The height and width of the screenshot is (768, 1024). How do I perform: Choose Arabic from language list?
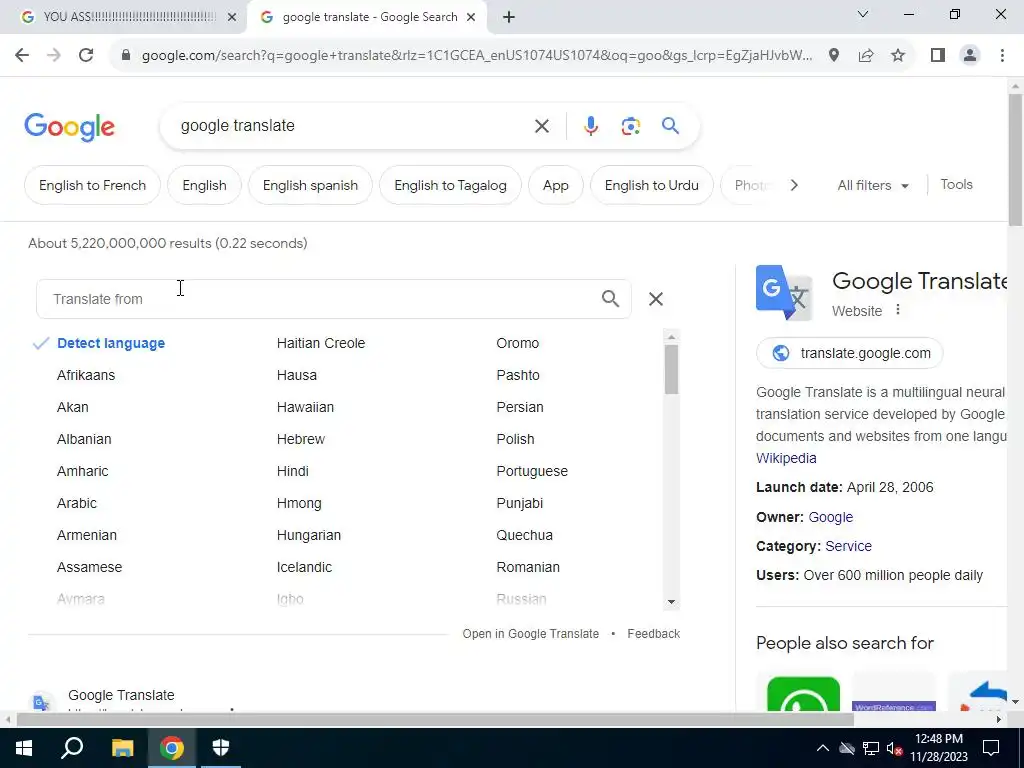click(76, 504)
